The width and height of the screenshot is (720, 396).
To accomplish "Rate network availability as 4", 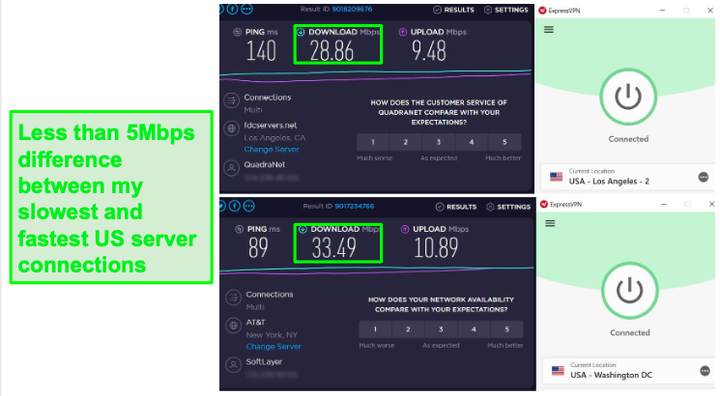I will click(474, 329).
